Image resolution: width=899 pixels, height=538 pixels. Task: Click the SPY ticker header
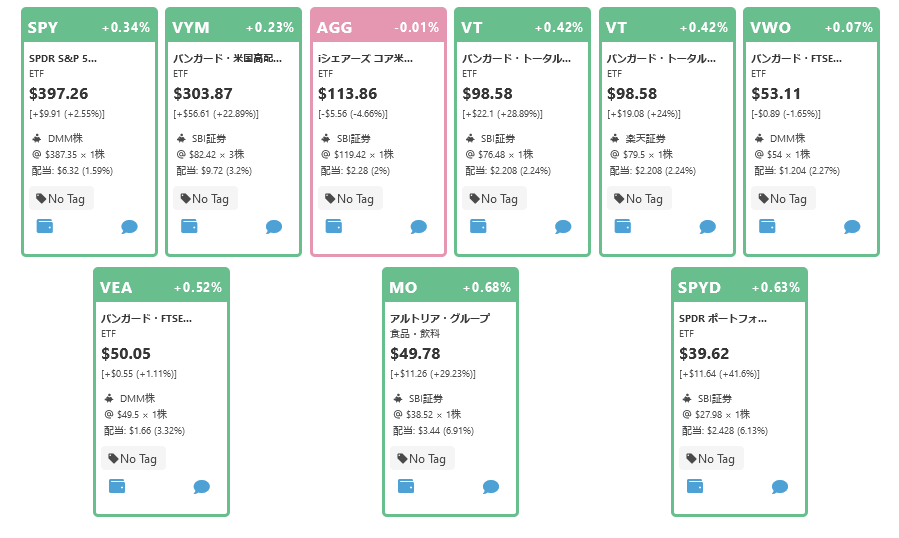pos(42,28)
